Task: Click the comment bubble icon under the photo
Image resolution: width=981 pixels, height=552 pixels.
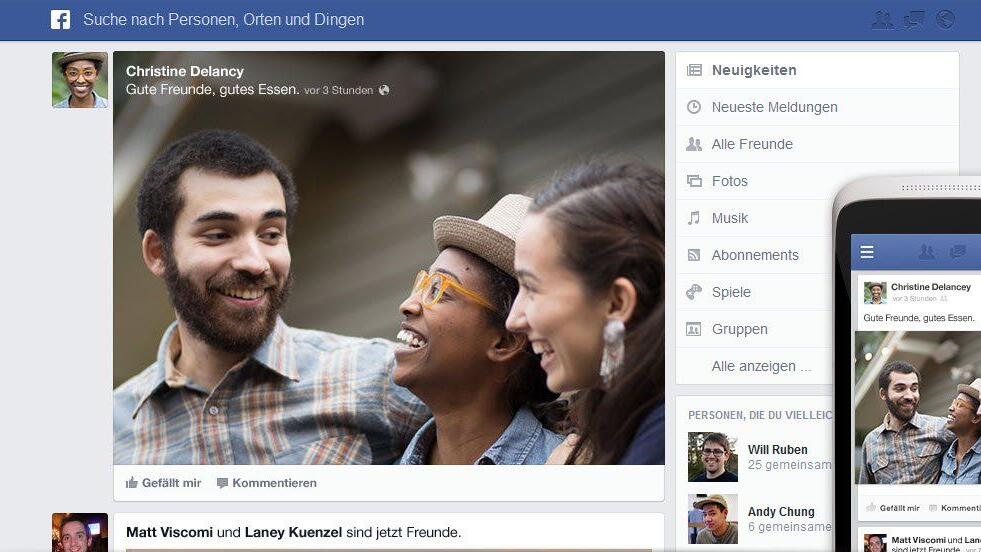Action: tap(222, 483)
